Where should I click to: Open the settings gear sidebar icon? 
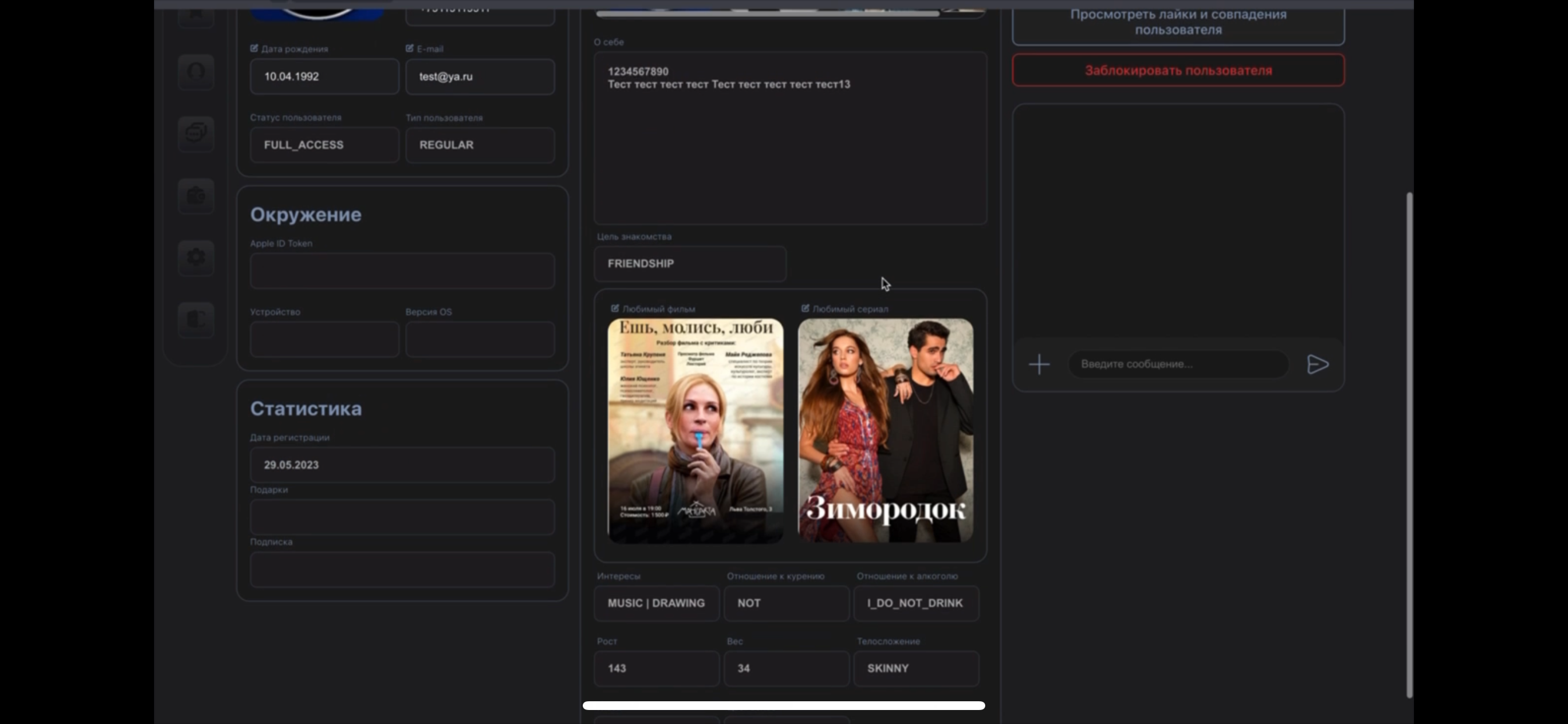coord(196,257)
